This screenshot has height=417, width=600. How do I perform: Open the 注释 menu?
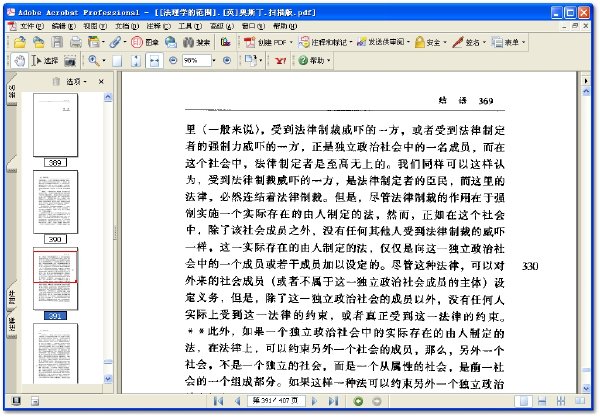click(x=158, y=26)
